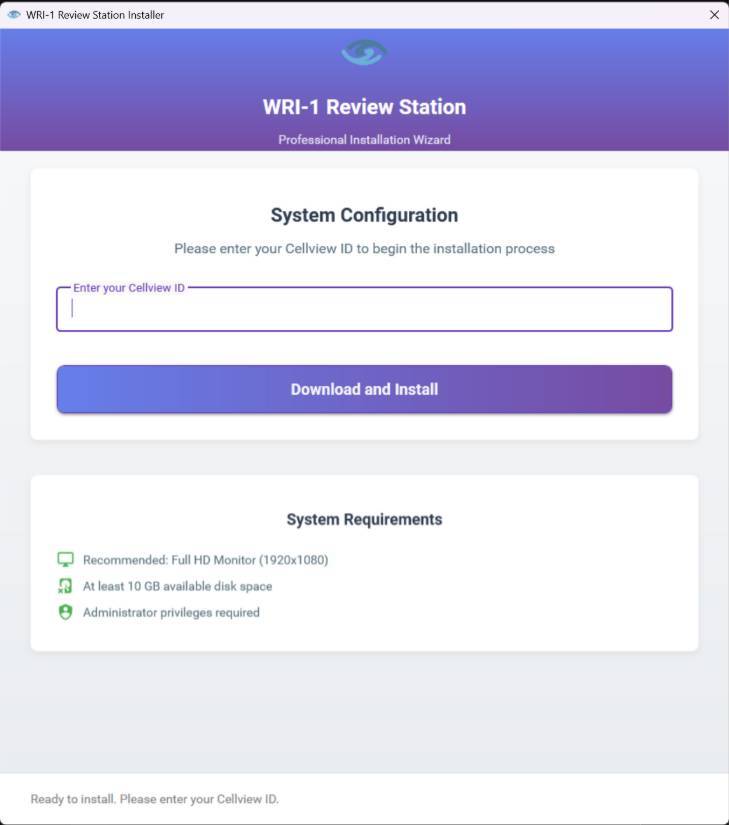729x825 pixels.
Task: Click empty area below the System Requirements card
Action: point(364,710)
